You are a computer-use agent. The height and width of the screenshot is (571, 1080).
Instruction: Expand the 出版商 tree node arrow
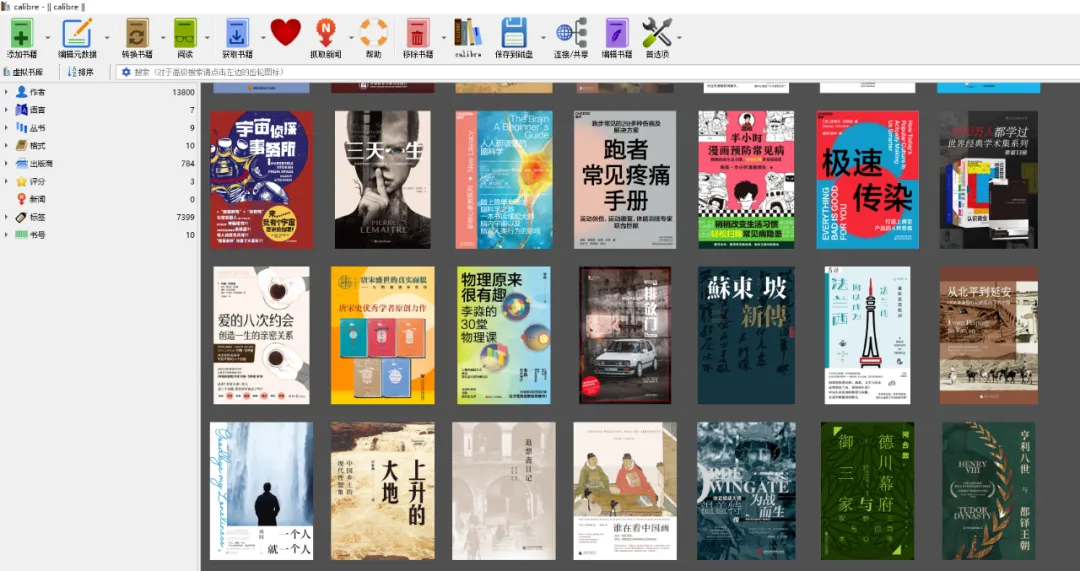pos(6,163)
